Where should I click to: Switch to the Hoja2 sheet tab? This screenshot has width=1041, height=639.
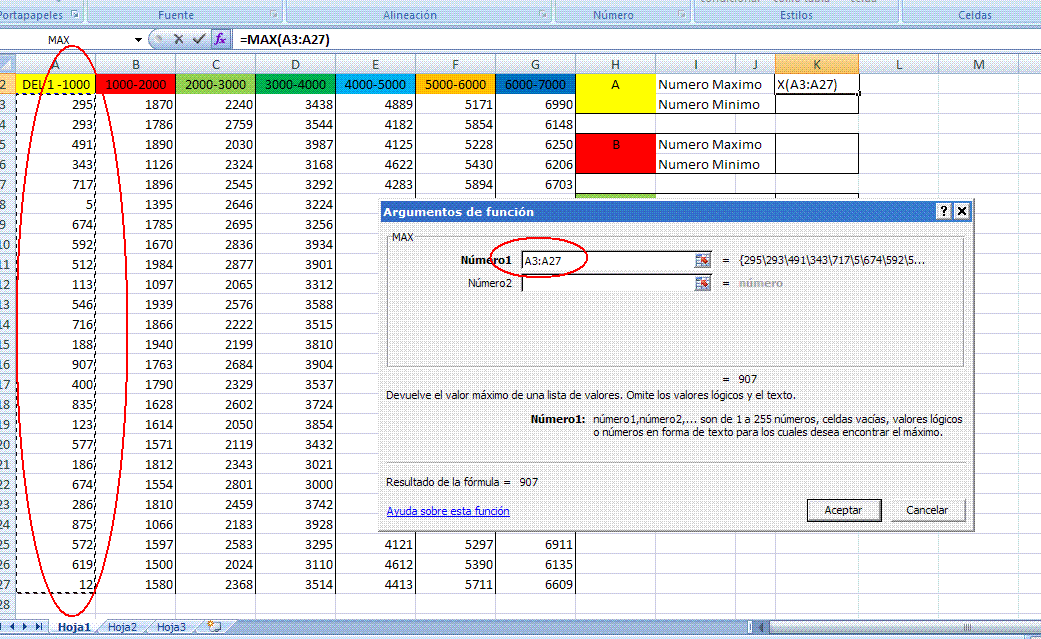[123, 627]
